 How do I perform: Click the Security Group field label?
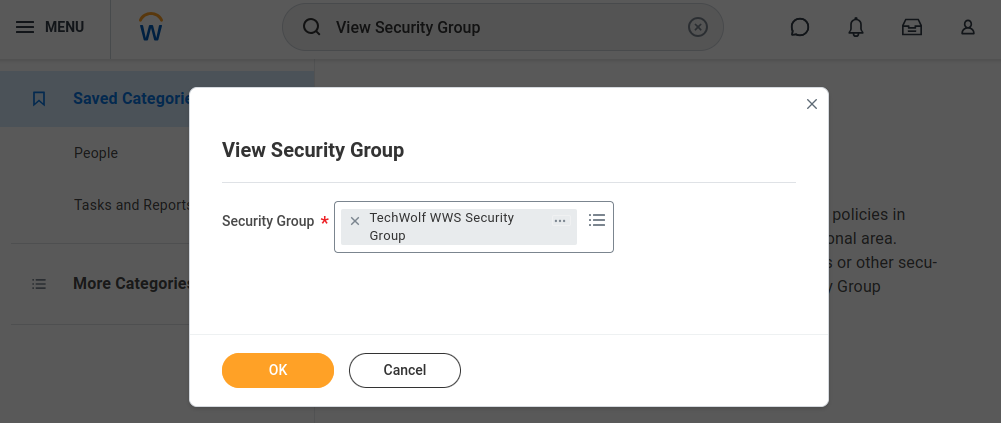point(268,221)
